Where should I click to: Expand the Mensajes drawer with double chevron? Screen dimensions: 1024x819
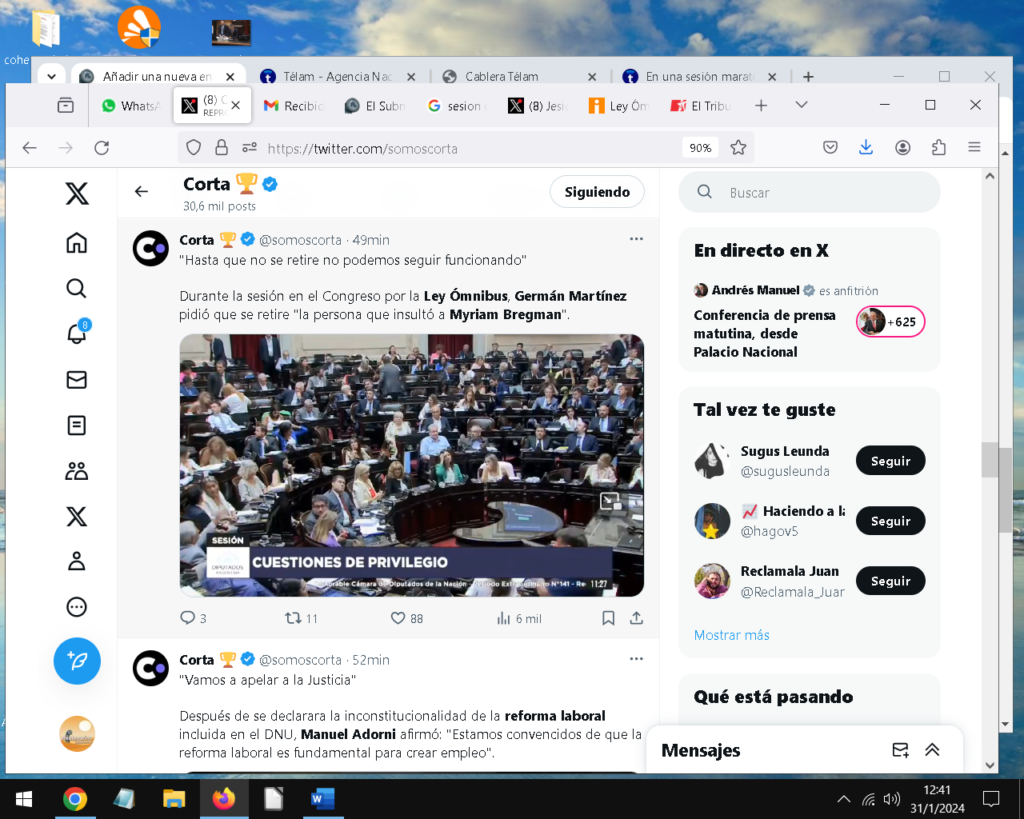point(932,750)
